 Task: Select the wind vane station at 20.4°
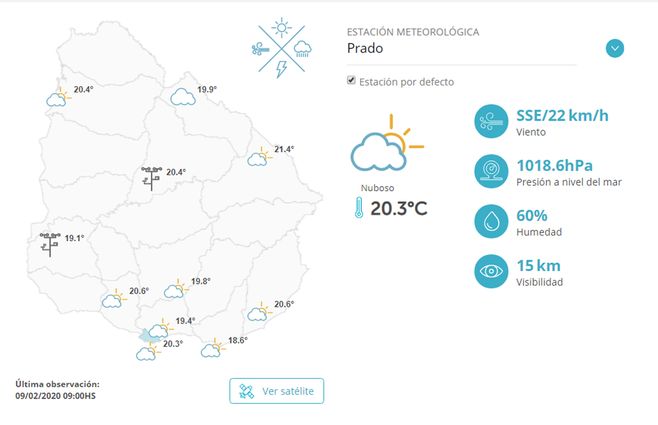(x=151, y=178)
